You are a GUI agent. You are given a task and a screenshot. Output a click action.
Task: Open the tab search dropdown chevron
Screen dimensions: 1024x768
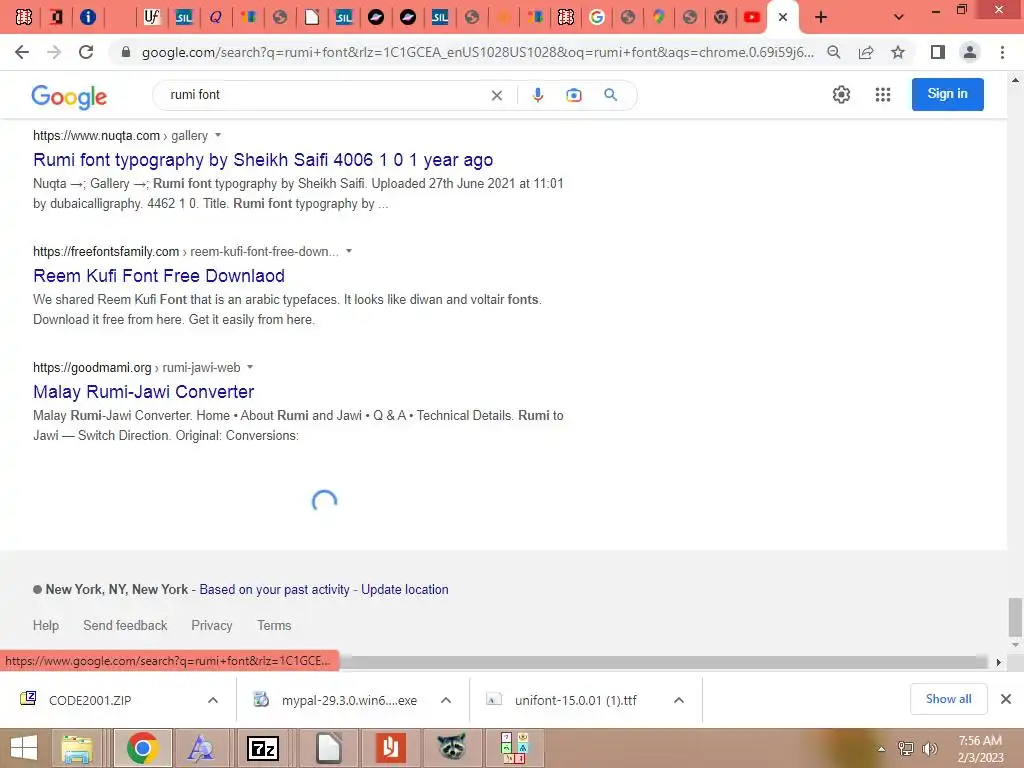899,17
